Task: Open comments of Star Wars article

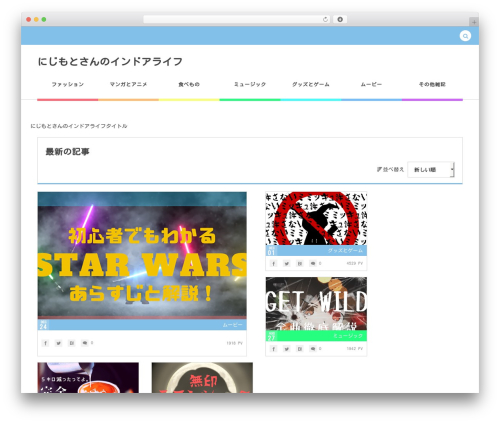Action: (x=85, y=343)
